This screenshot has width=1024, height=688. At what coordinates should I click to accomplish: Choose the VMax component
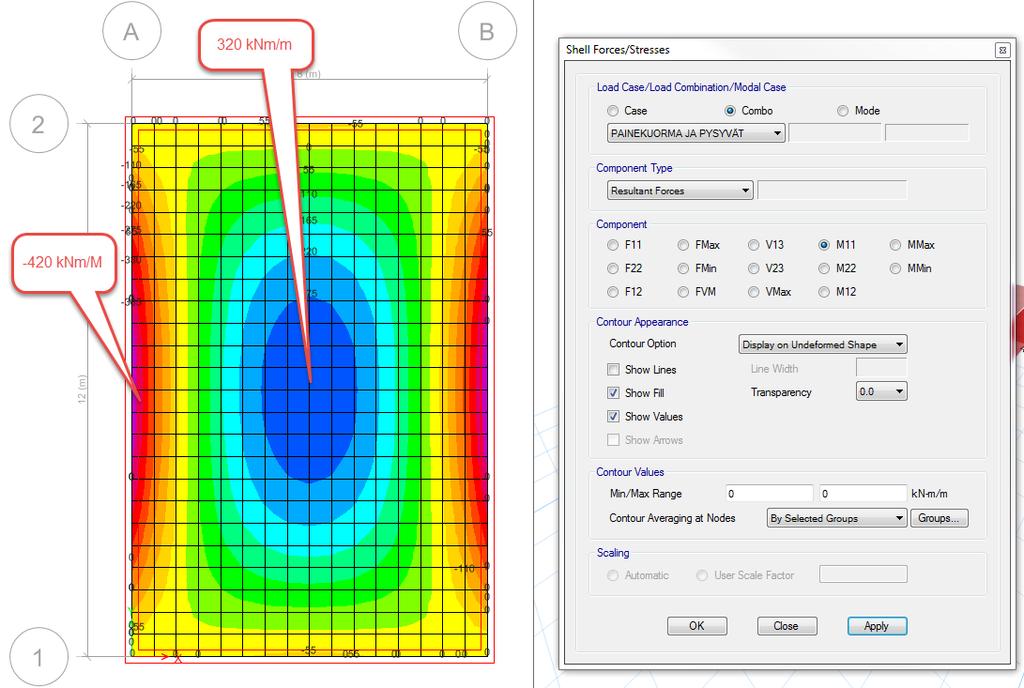(x=754, y=292)
